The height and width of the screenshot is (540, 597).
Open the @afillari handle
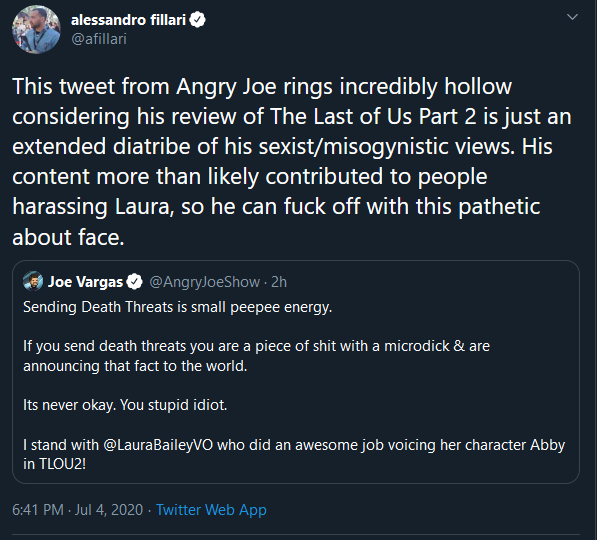[x=99, y=39]
